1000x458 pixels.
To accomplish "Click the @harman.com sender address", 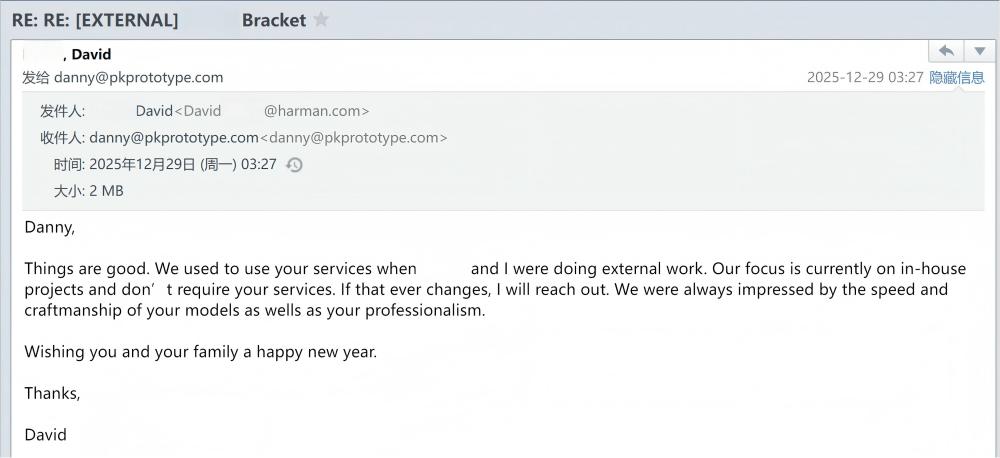I will (316, 111).
